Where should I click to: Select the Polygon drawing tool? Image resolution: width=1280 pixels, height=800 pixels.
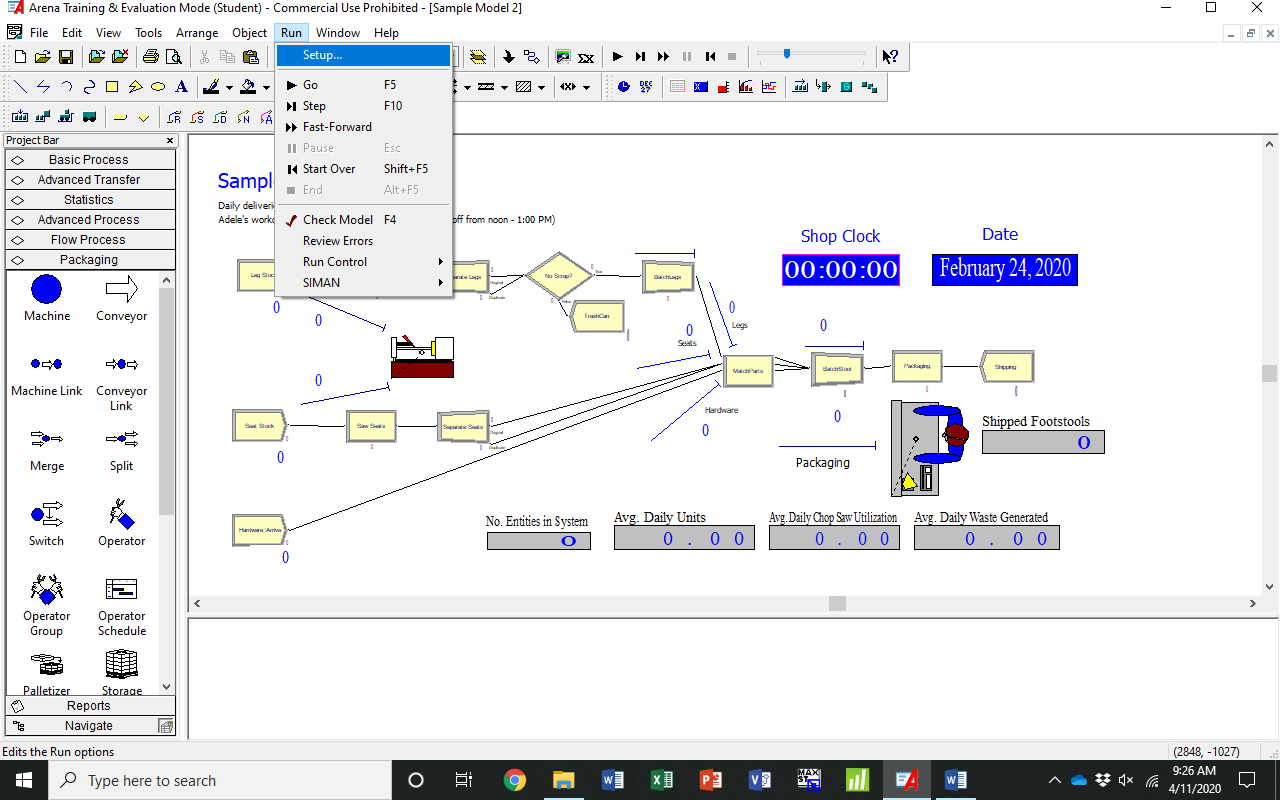(135, 87)
